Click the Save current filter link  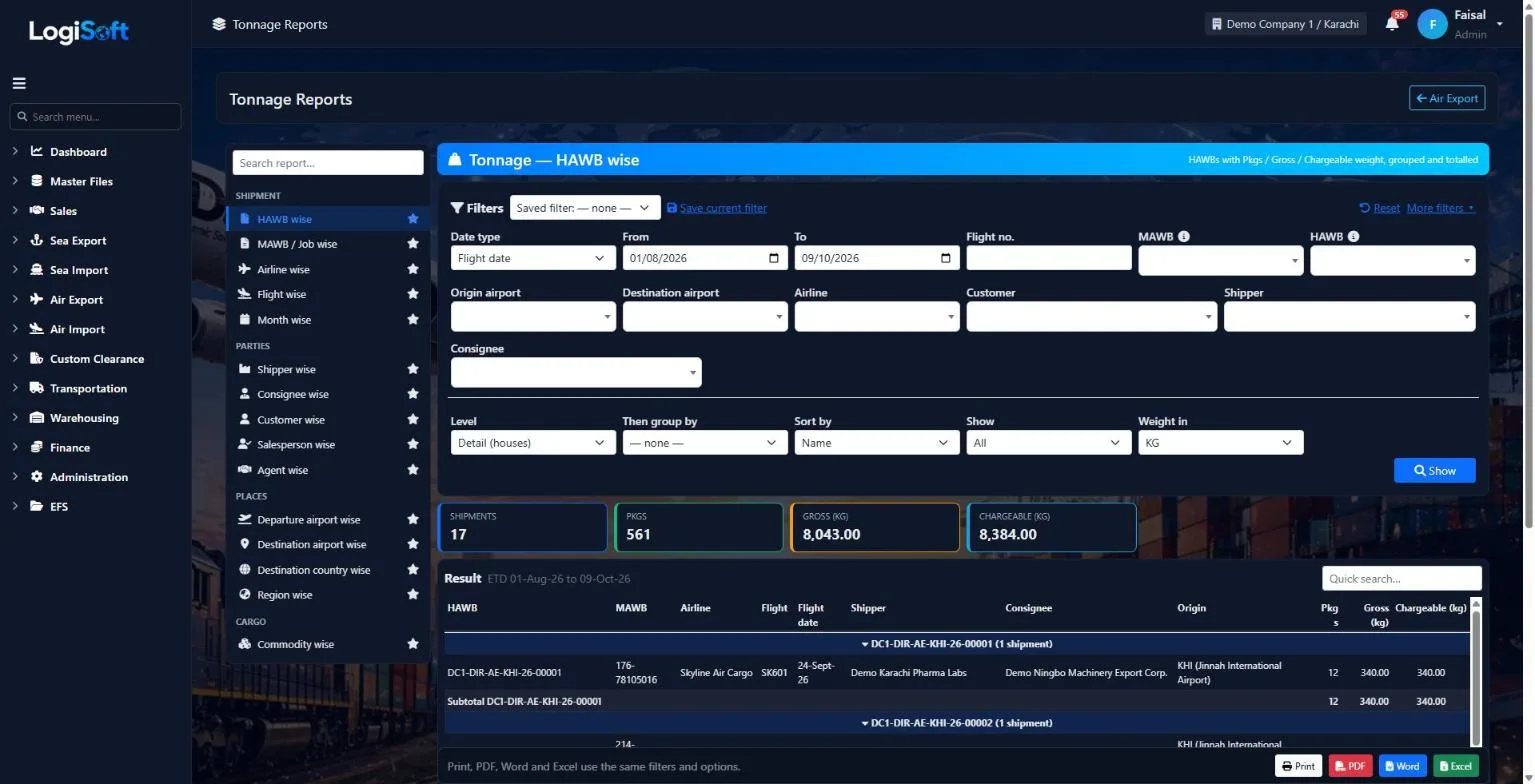723,208
